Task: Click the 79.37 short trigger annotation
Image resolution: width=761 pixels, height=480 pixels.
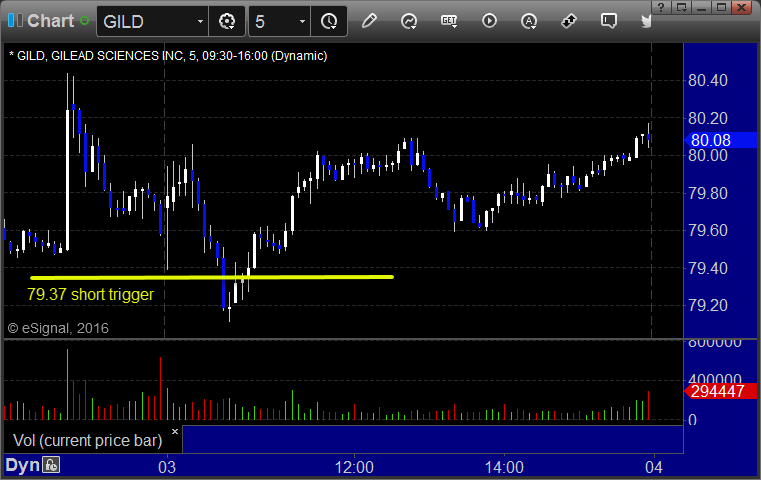Action: pyautogui.click(x=90, y=294)
